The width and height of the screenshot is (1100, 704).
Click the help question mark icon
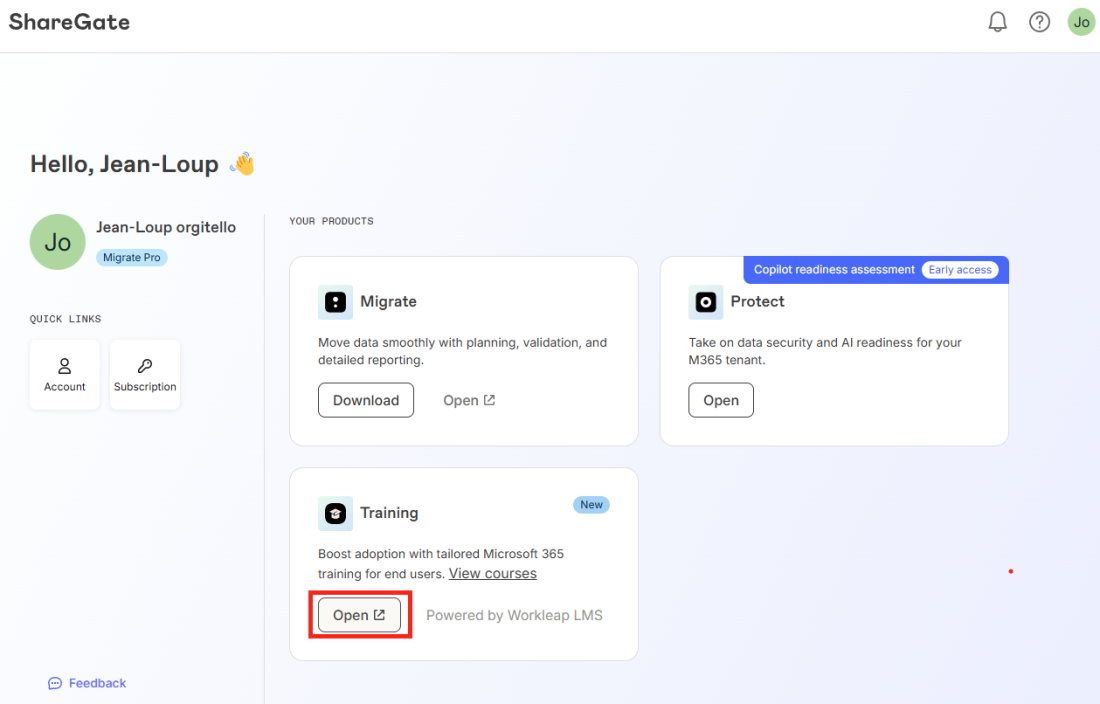pyautogui.click(x=1039, y=22)
